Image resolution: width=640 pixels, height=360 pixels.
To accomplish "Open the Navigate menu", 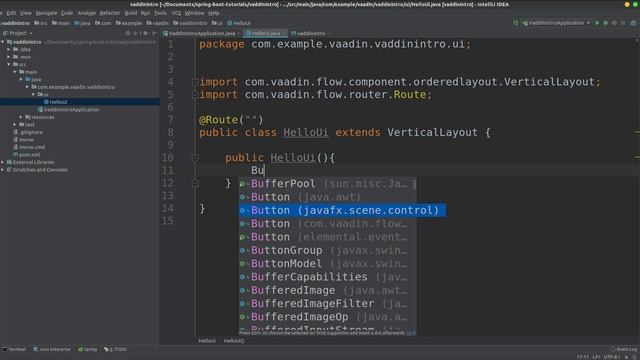I will coord(46,13).
